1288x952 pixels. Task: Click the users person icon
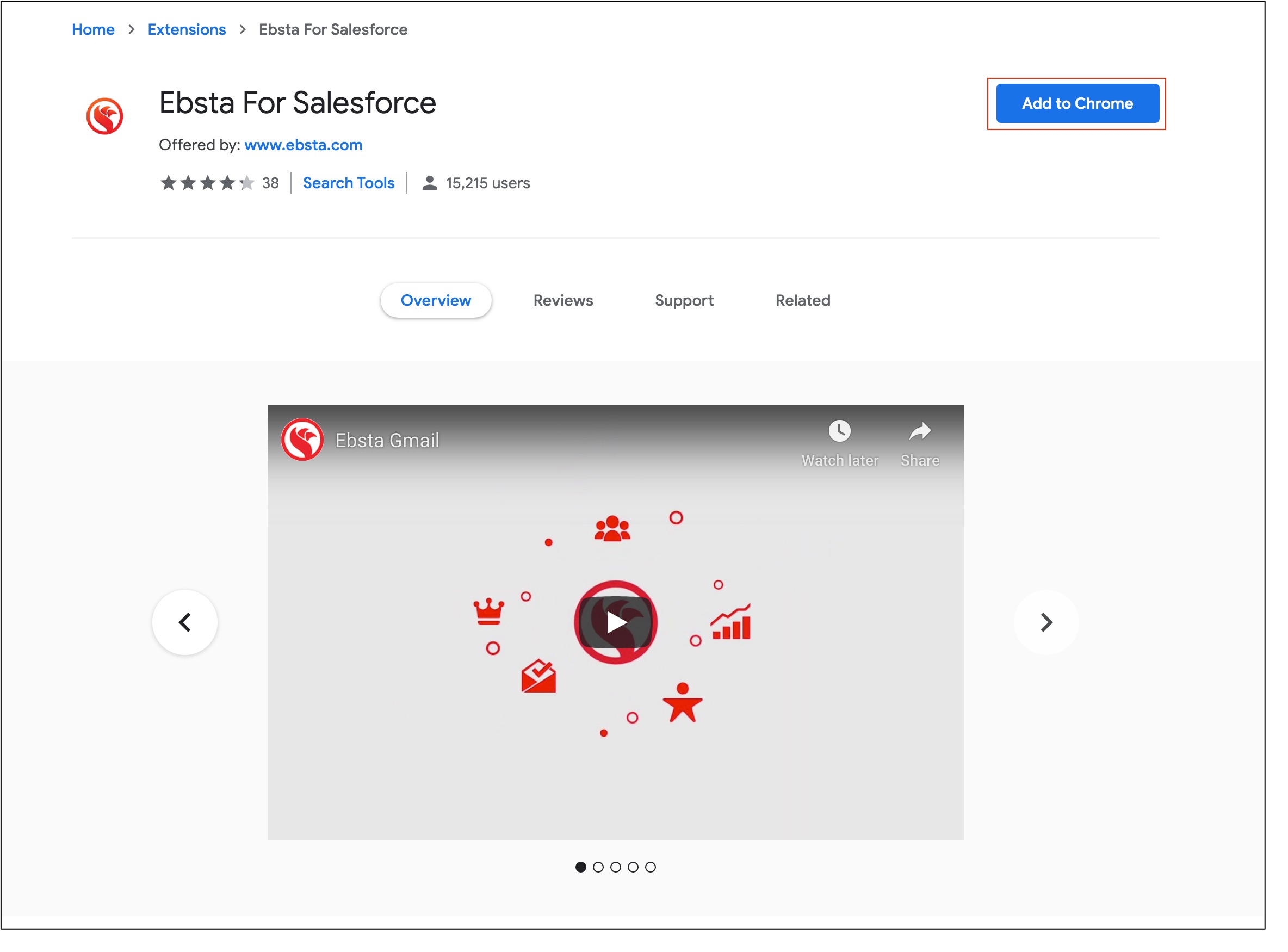pos(429,183)
